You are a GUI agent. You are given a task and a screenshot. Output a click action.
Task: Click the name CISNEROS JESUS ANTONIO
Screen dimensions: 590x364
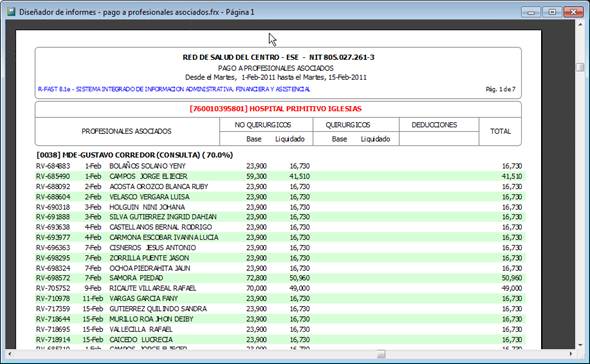point(153,248)
